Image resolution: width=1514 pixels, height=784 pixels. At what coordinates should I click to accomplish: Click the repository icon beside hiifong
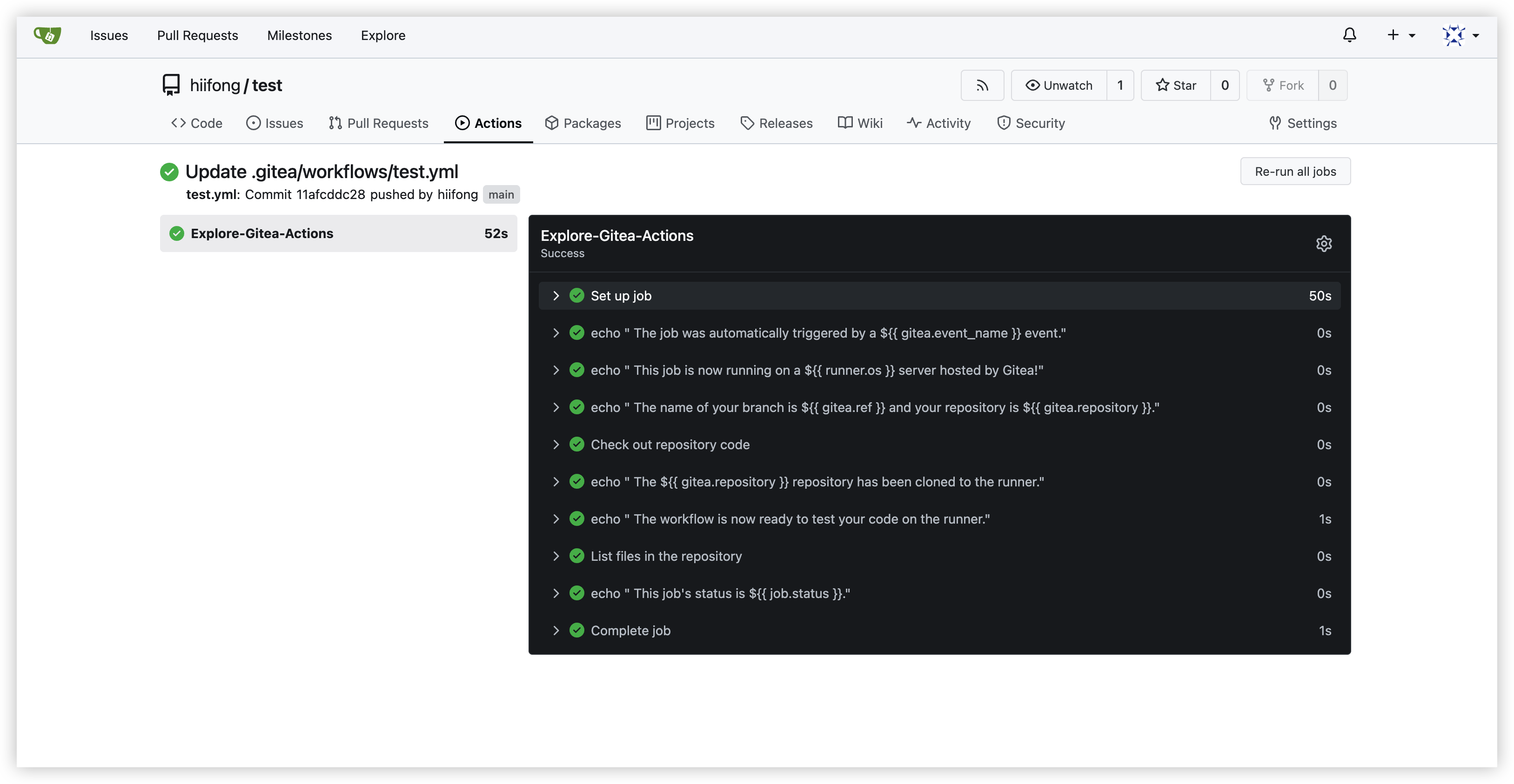171,85
